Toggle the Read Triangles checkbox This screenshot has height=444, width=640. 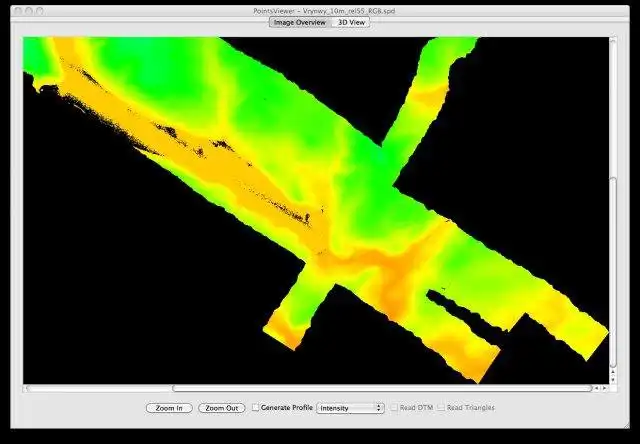pyautogui.click(x=441, y=407)
